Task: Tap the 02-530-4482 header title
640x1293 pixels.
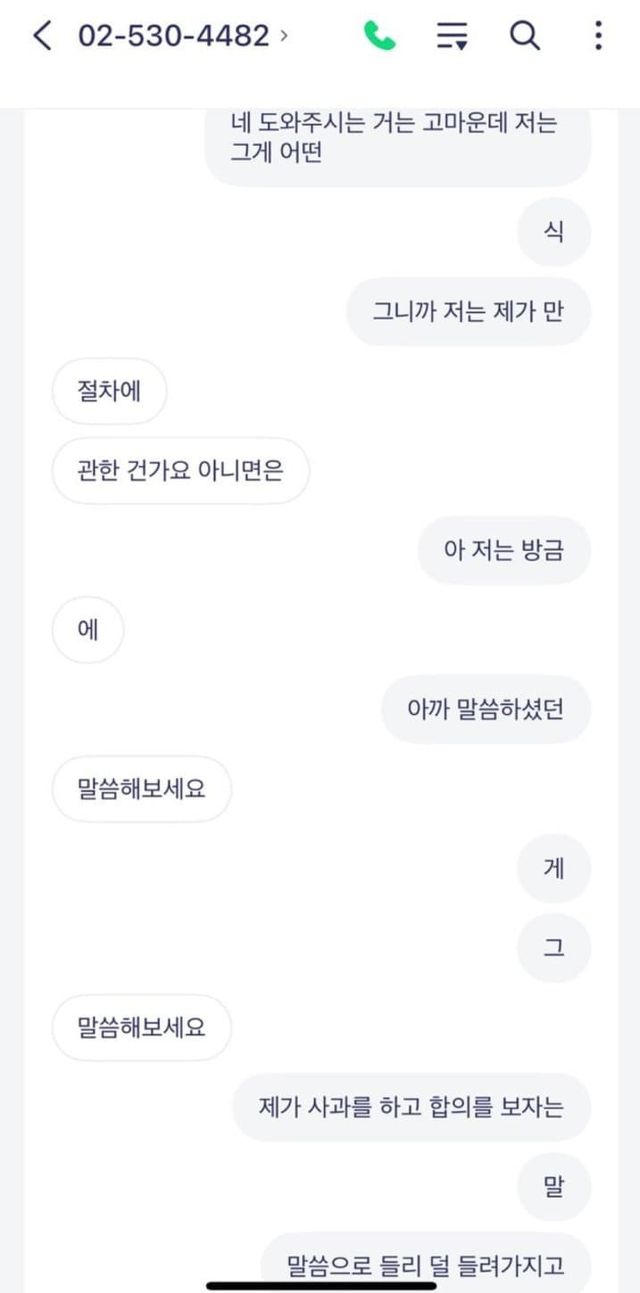Action: [x=173, y=37]
